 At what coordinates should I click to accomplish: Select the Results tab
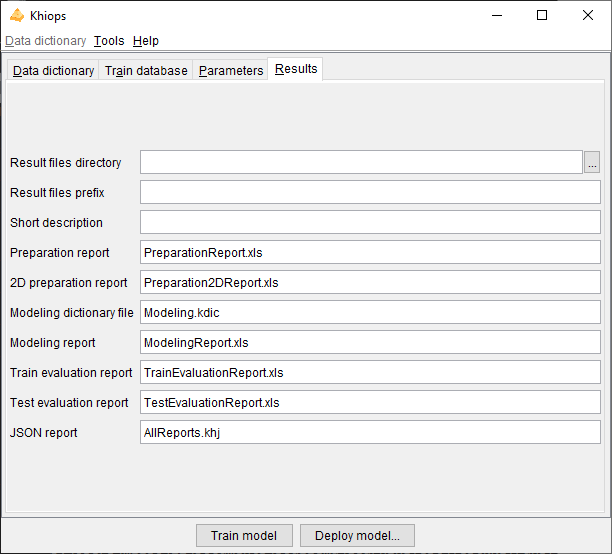pyautogui.click(x=296, y=69)
